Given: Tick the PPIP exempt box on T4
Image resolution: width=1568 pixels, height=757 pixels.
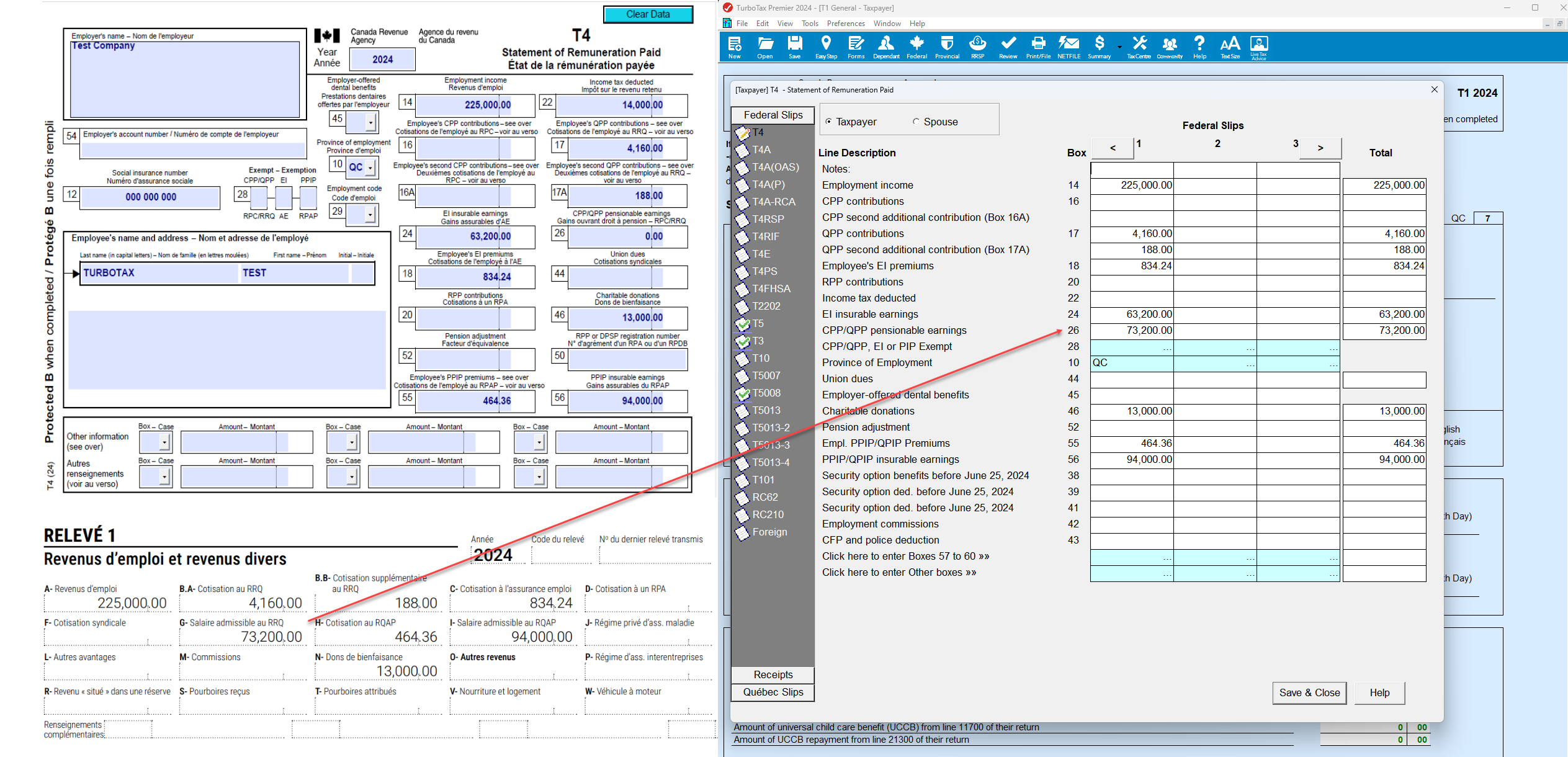Looking at the screenshot, I should pos(308,198).
